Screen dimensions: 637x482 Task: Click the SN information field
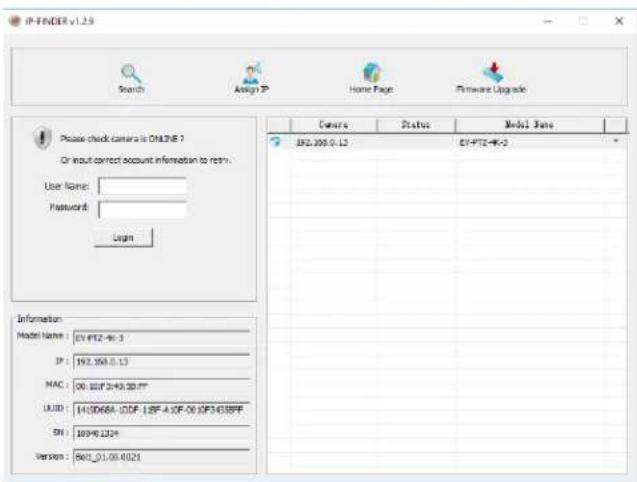click(x=162, y=433)
